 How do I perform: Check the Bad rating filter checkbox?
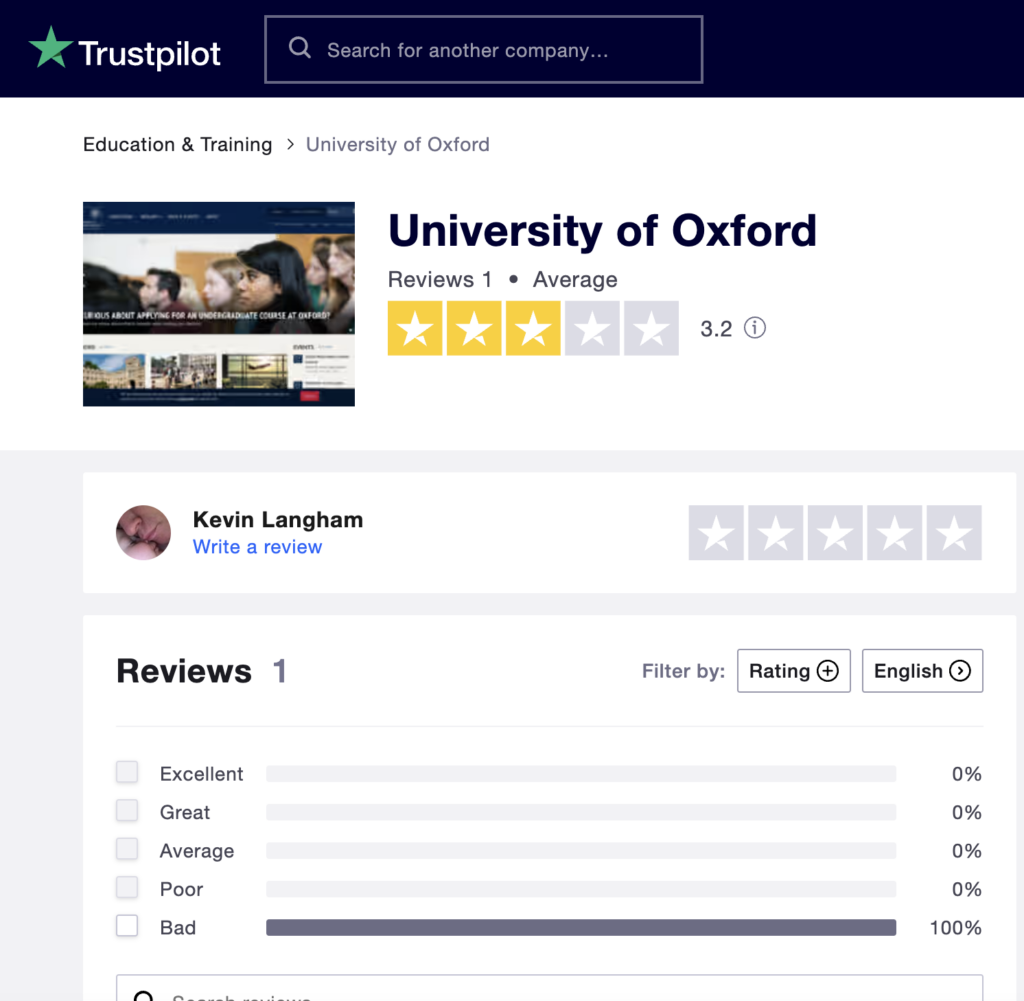(x=127, y=926)
